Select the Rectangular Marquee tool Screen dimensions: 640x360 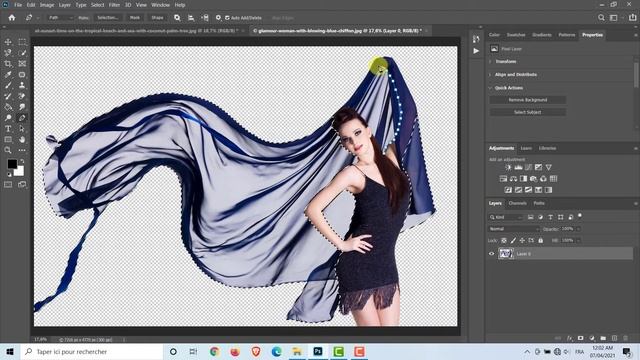[x=22, y=42]
